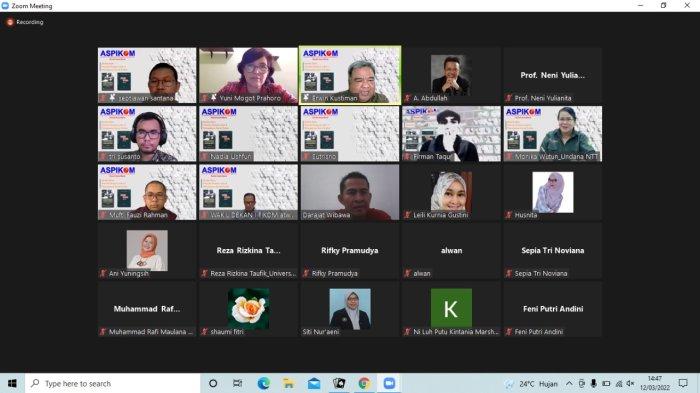Click the microphone tray icon
Viewport: 700px width, 393px height.
pos(593,383)
